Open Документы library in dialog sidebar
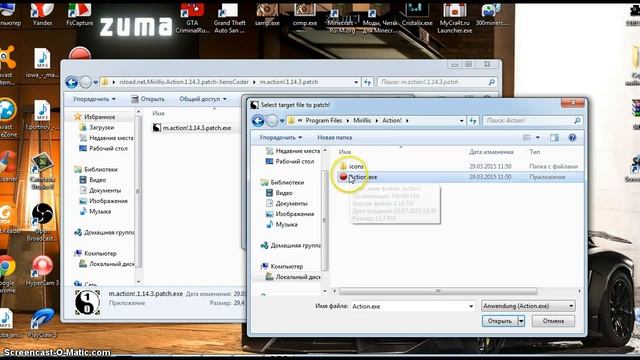This screenshot has width=640, height=360. [287, 204]
